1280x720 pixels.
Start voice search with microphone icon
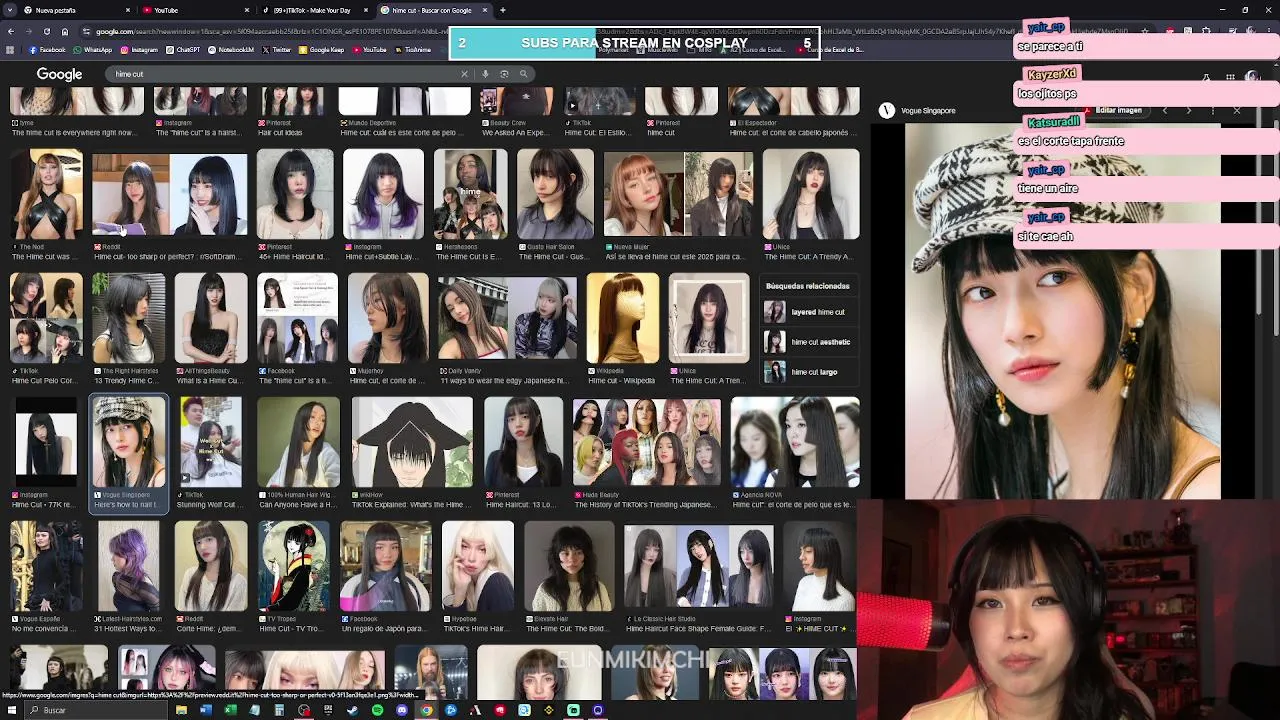(485, 74)
